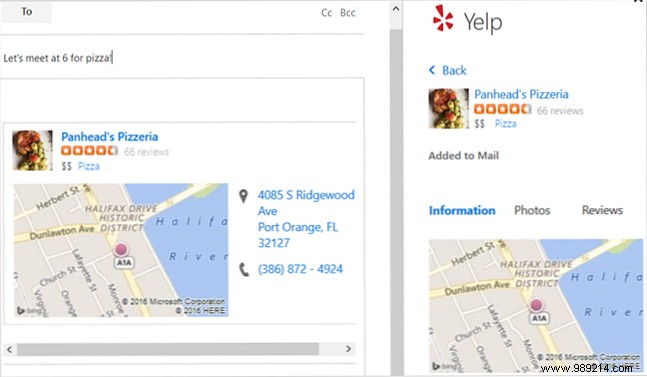Click the right arrow of horizontal scrollbar
Image resolution: width=647 pixels, height=377 pixels.
[348, 349]
